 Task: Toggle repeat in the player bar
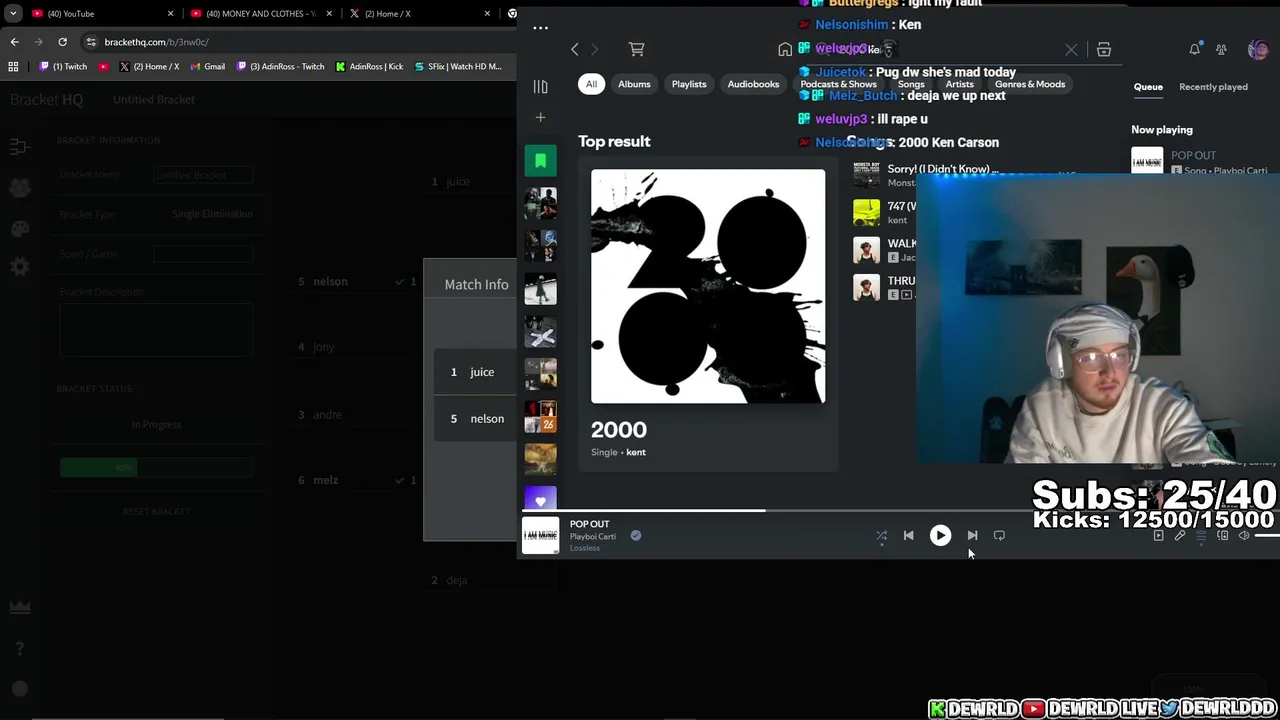click(999, 535)
